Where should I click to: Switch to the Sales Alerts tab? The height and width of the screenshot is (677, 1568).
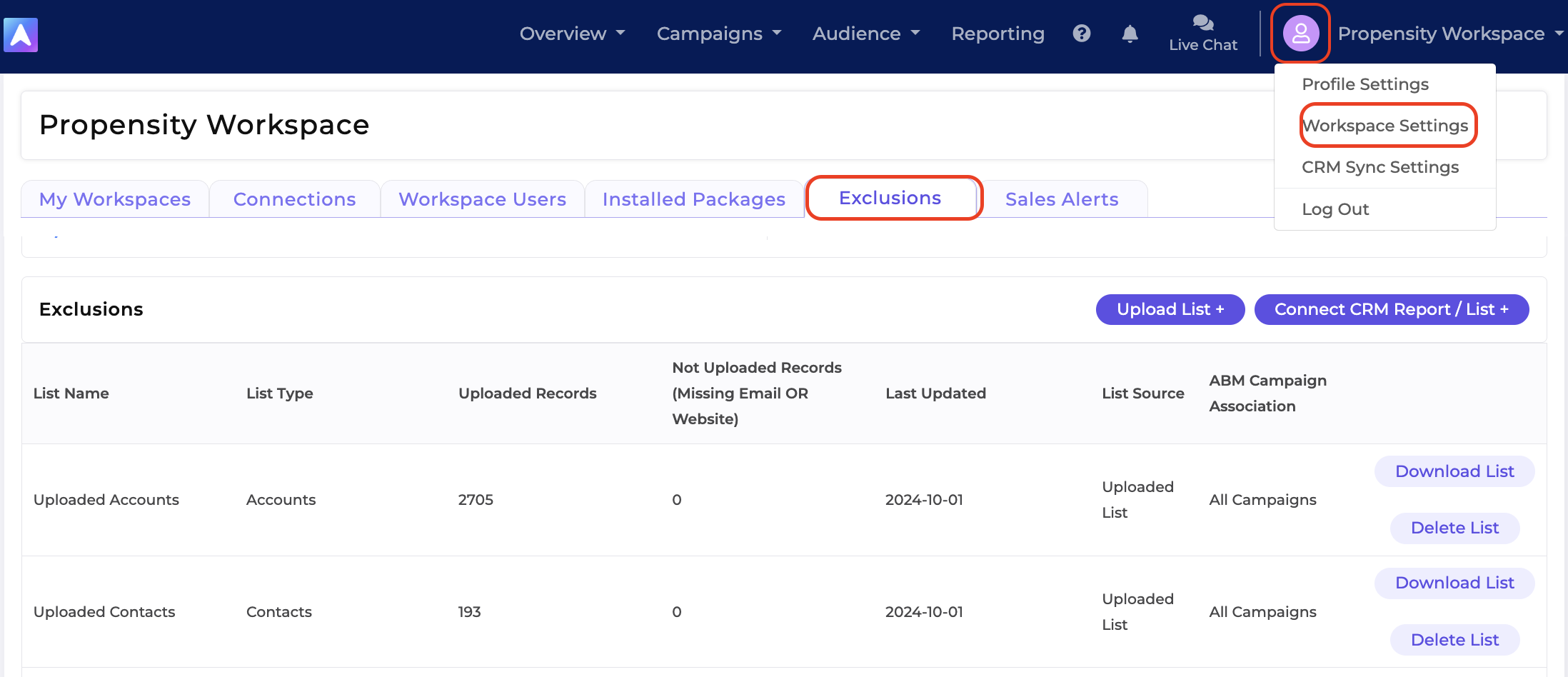[1062, 199]
